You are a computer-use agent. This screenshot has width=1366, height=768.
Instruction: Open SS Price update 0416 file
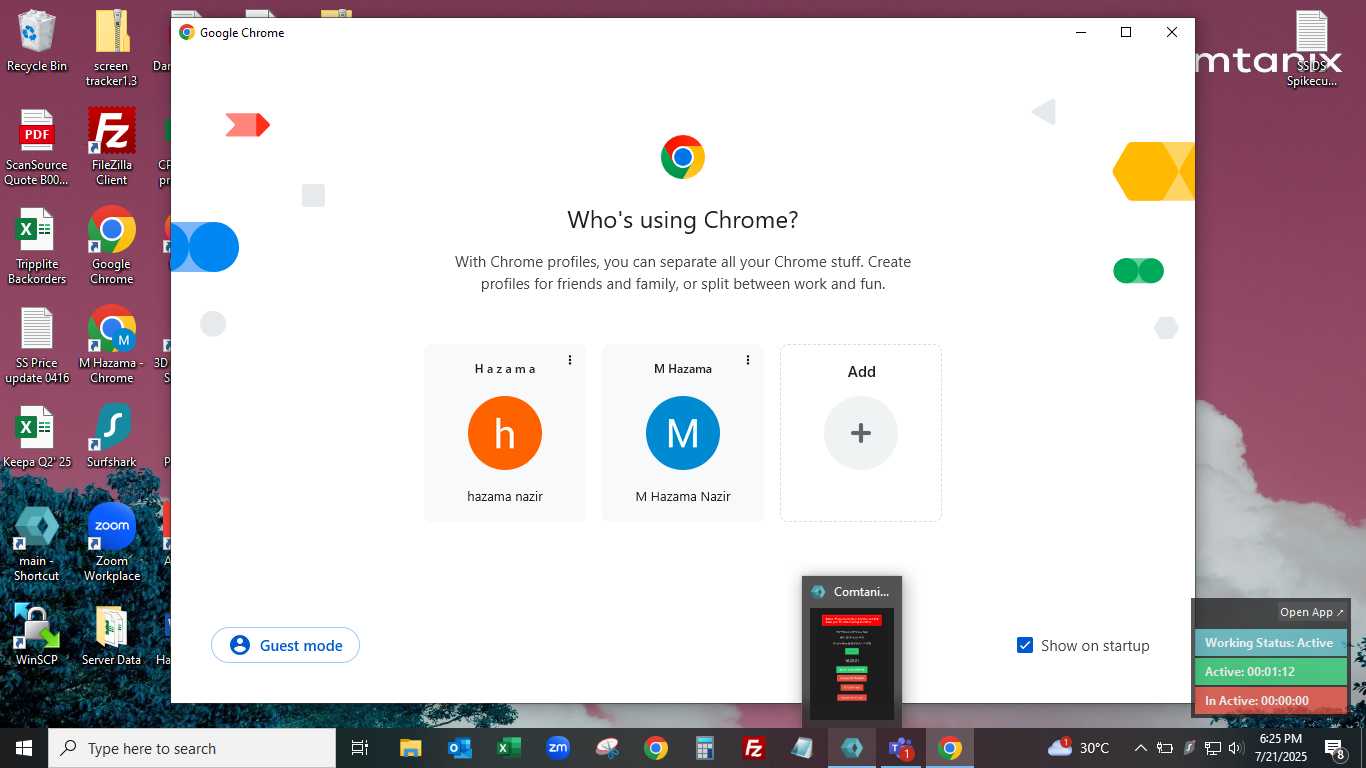[x=37, y=345]
